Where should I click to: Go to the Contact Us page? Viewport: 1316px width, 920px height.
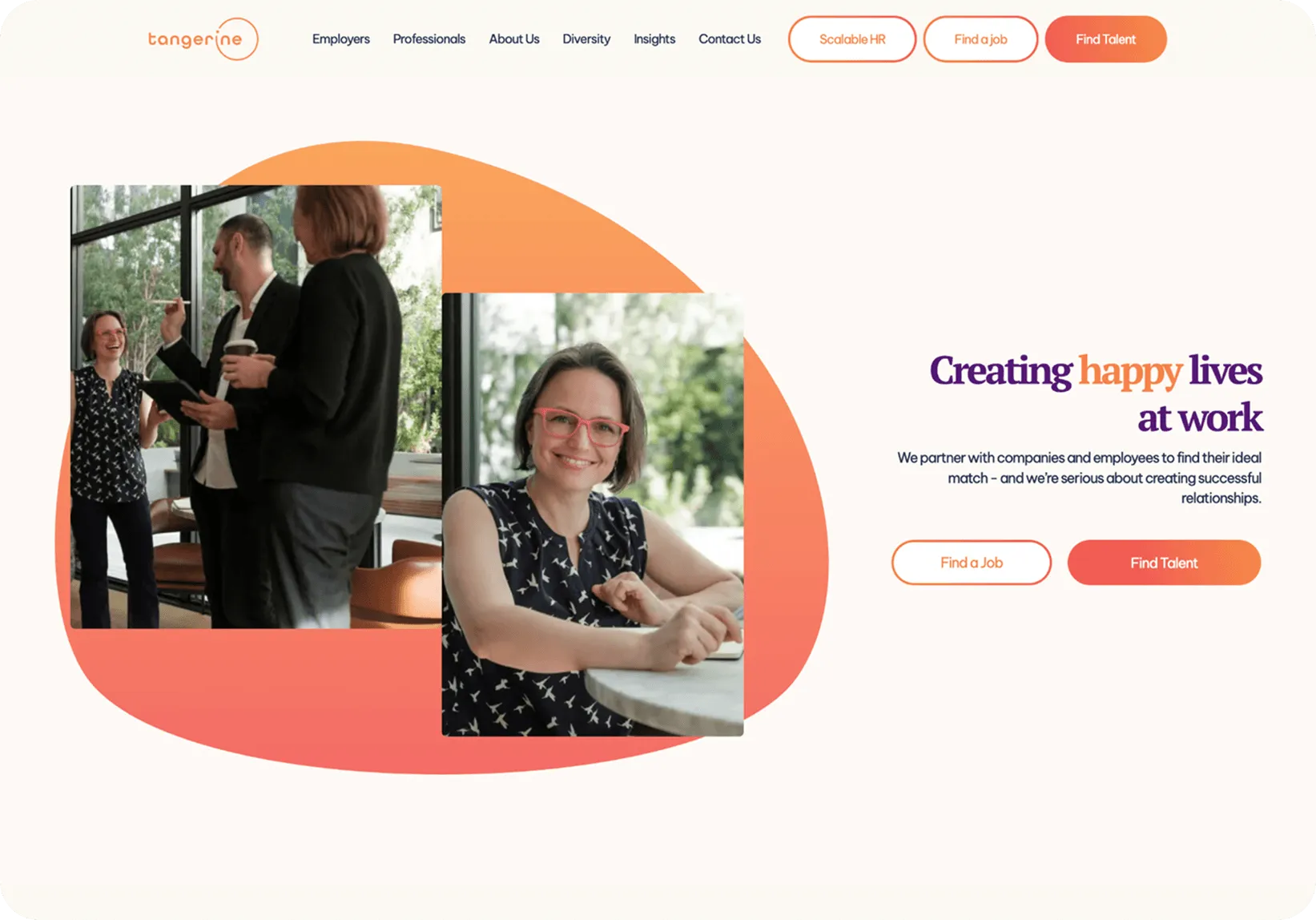729,39
